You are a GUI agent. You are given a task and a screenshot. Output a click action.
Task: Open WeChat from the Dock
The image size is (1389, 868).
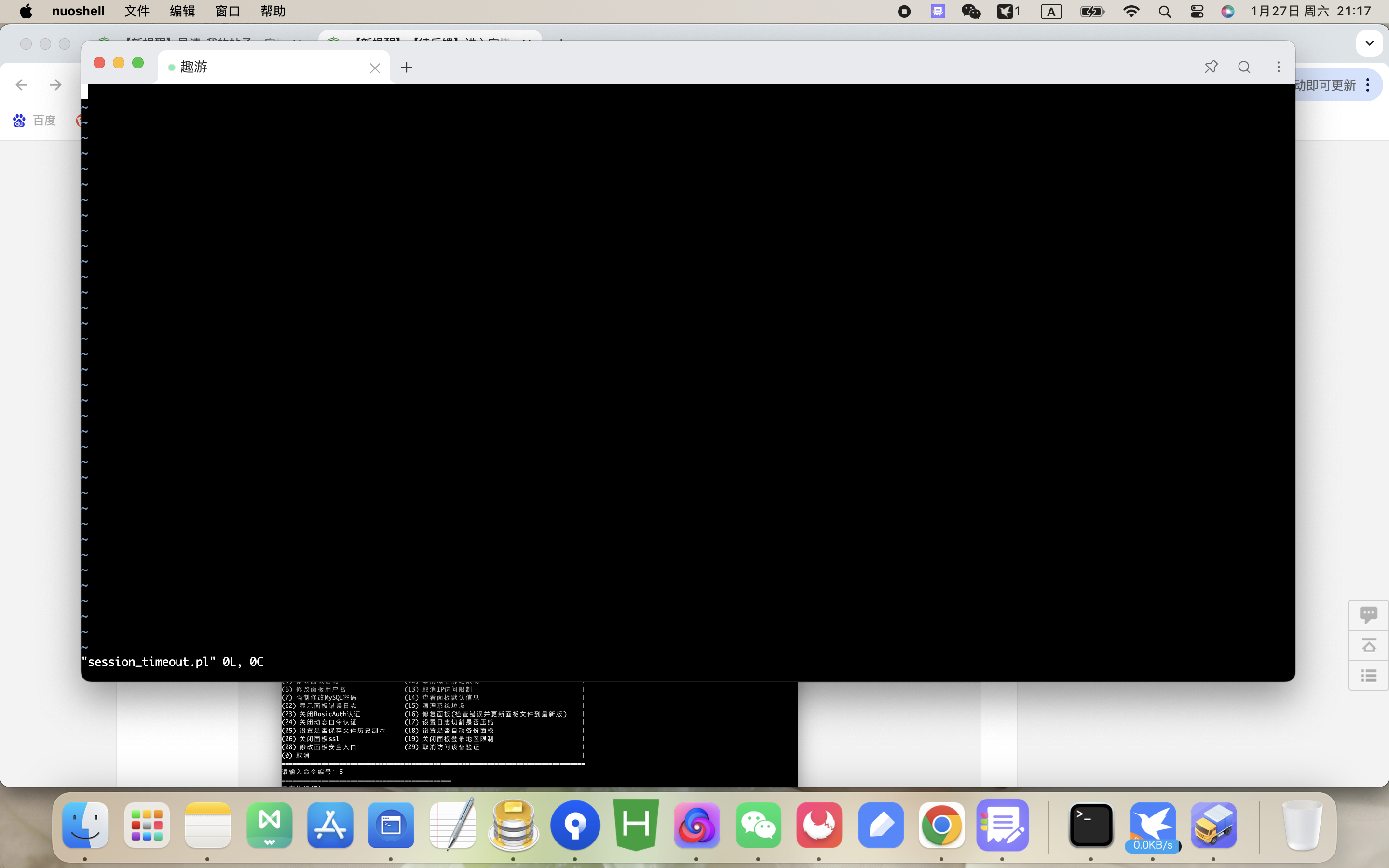[x=758, y=825]
